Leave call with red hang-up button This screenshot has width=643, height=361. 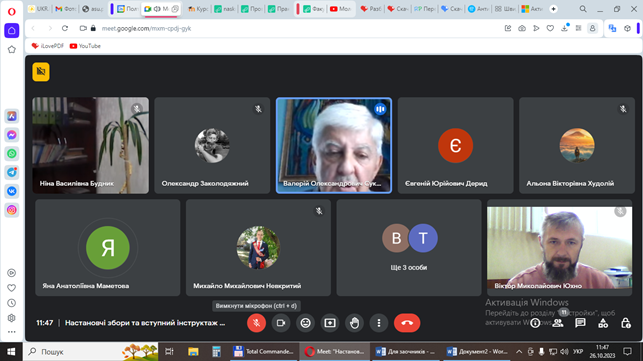coord(407,323)
